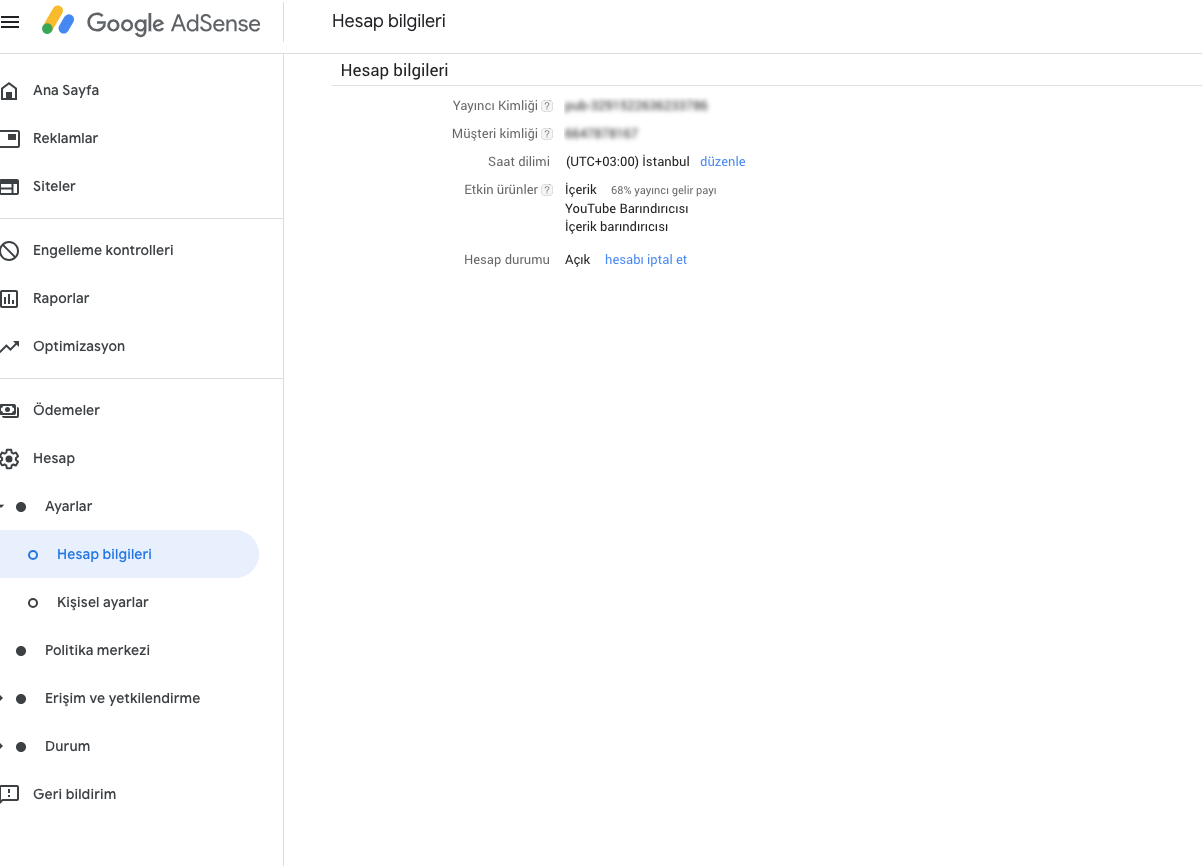Click the blurred customer ID value
Viewport: 1202px width, 866px height.
coord(601,133)
